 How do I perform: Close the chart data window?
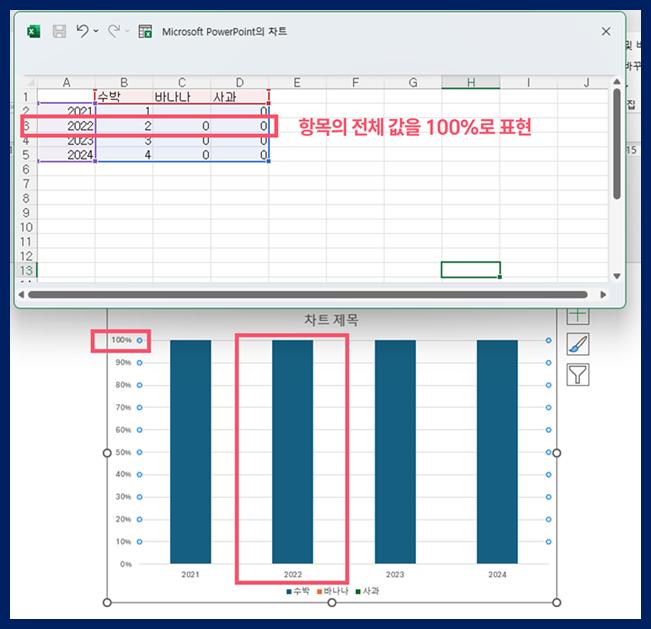click(606, 31)
